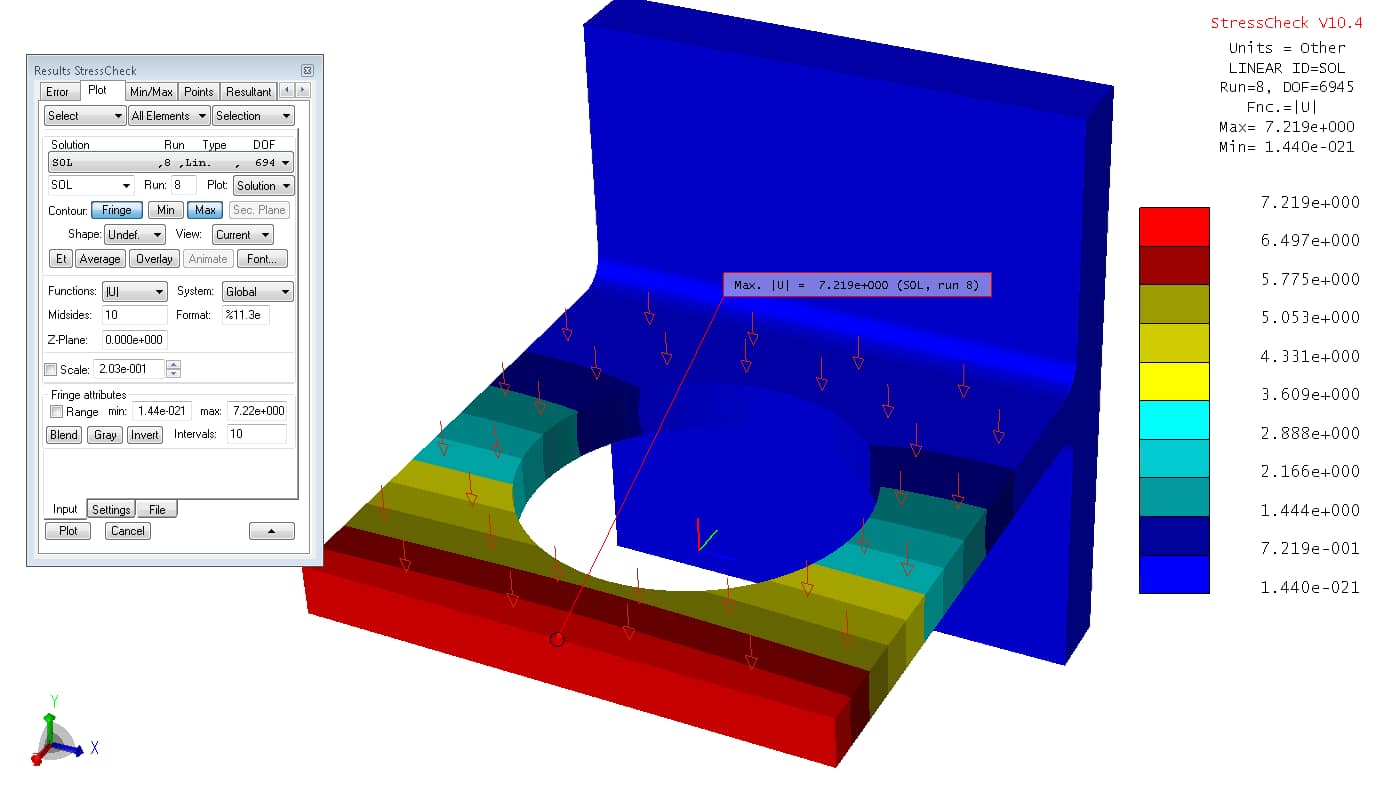This screenshot has height=800, width=1386.
Task: Click the Average function button
Action: [x=102, y=258]
